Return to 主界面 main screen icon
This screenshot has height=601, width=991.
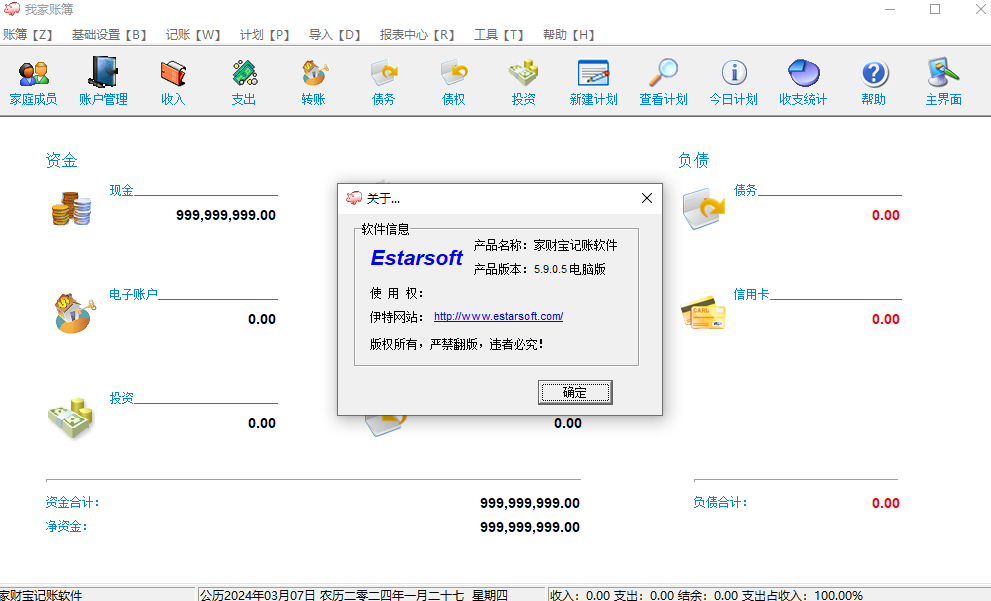coord(943,81)
